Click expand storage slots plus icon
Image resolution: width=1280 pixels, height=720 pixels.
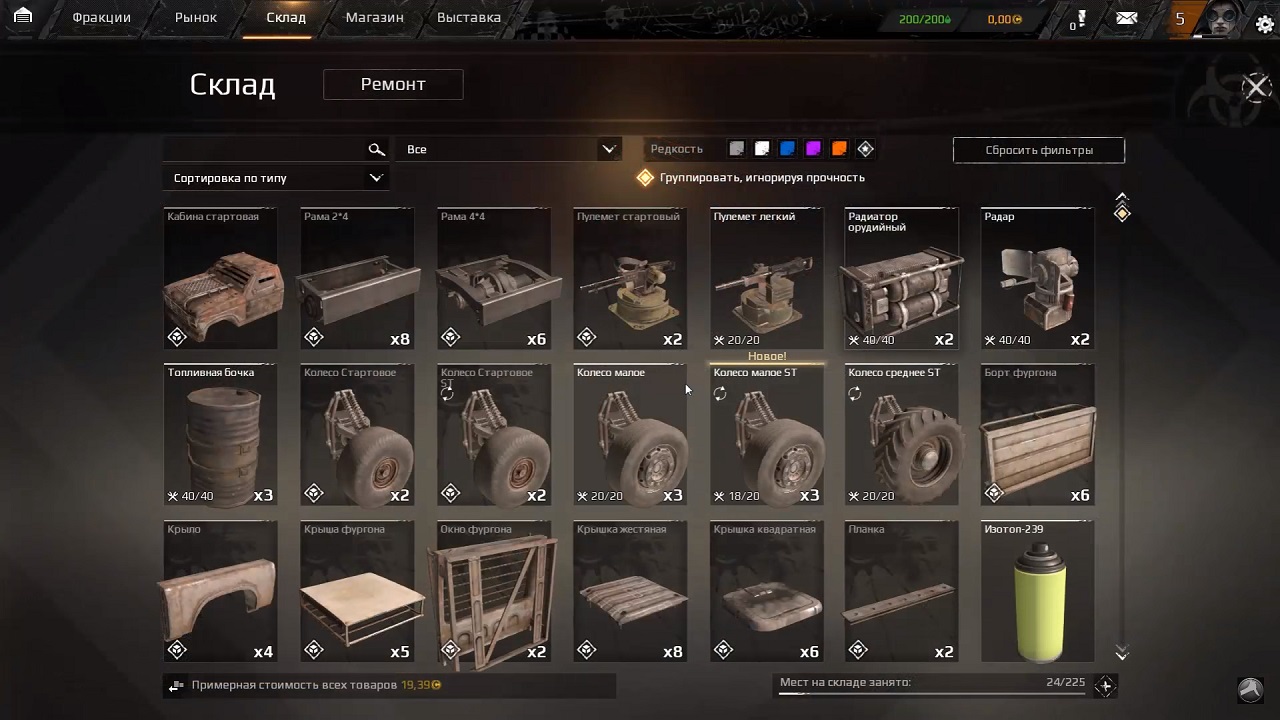coord(1104,686)
